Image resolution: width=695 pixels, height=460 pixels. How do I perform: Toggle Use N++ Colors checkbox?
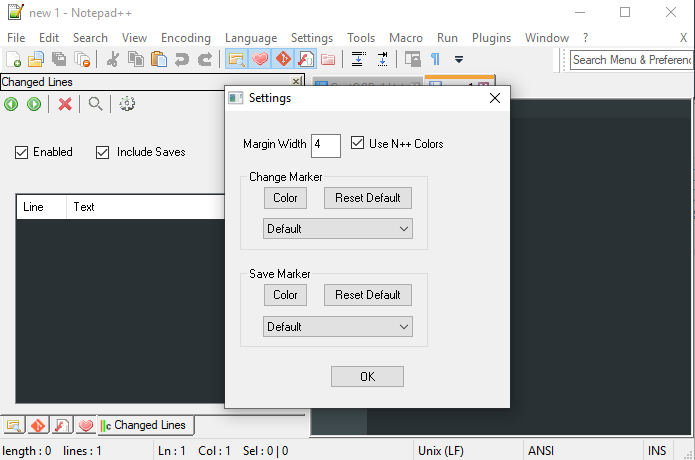click(x=357, y=143)
